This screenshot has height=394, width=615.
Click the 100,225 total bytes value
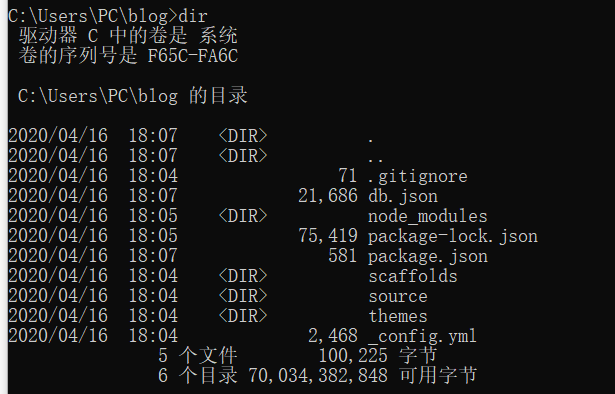[x=353, y=356]
